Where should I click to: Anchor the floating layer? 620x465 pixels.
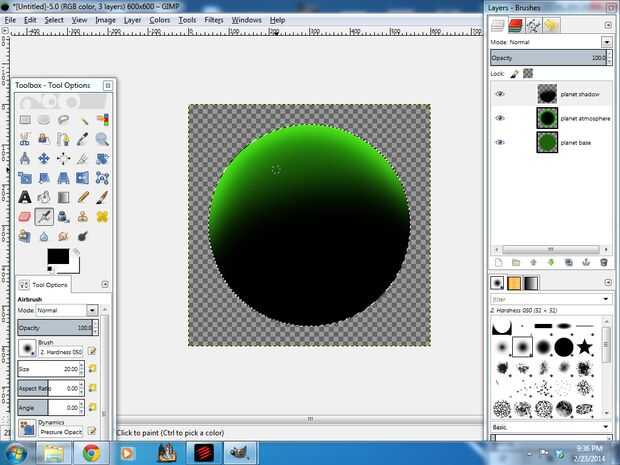(586, 262)
